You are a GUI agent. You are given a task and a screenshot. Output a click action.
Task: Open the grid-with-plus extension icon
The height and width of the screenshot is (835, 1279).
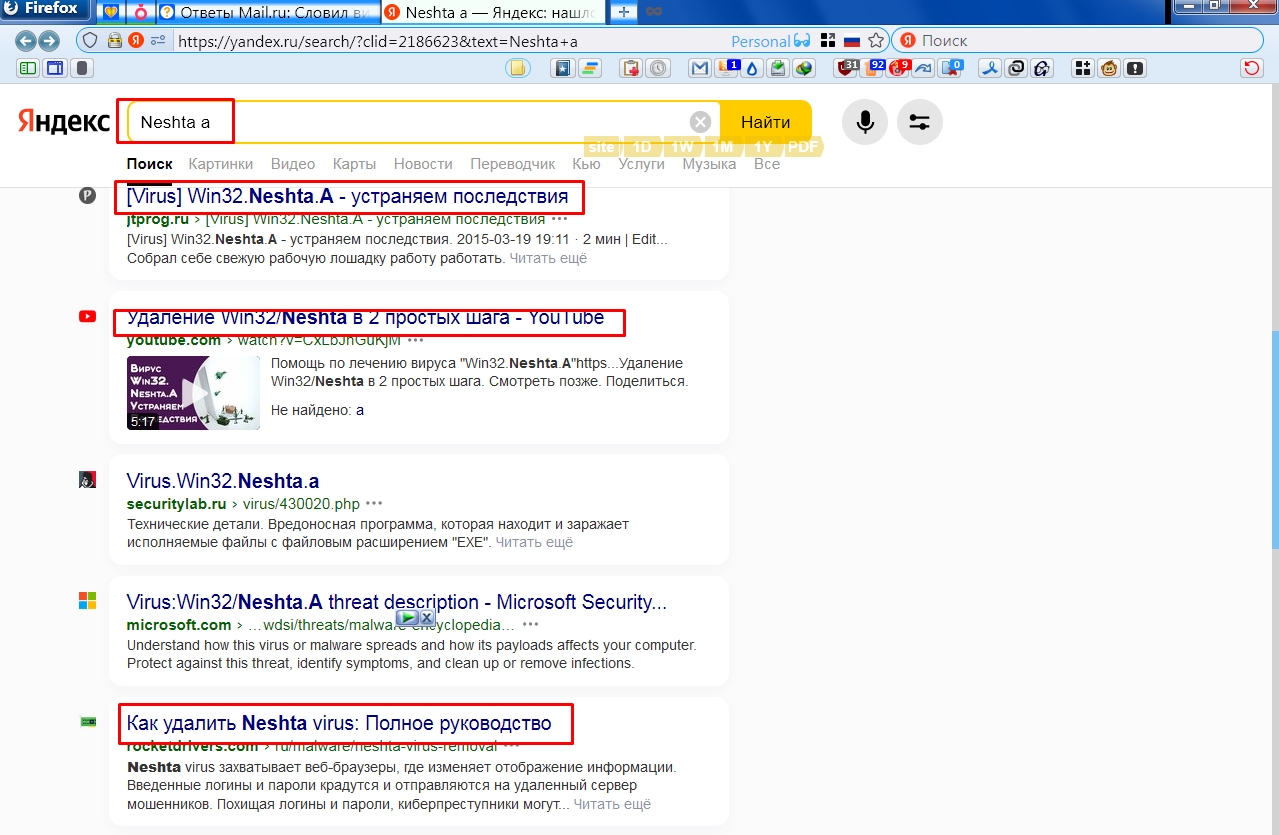[1082, 68]
